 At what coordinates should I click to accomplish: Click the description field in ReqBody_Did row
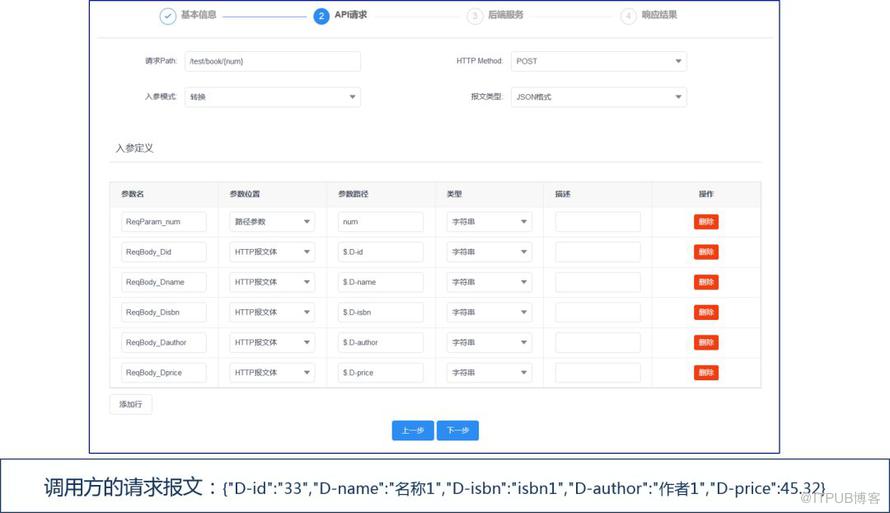point(598,252)
